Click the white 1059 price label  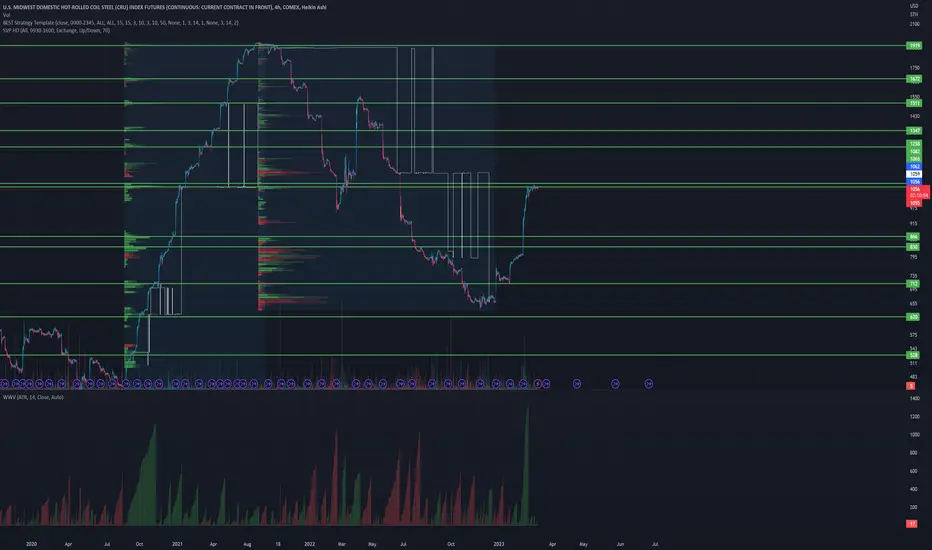914,174
